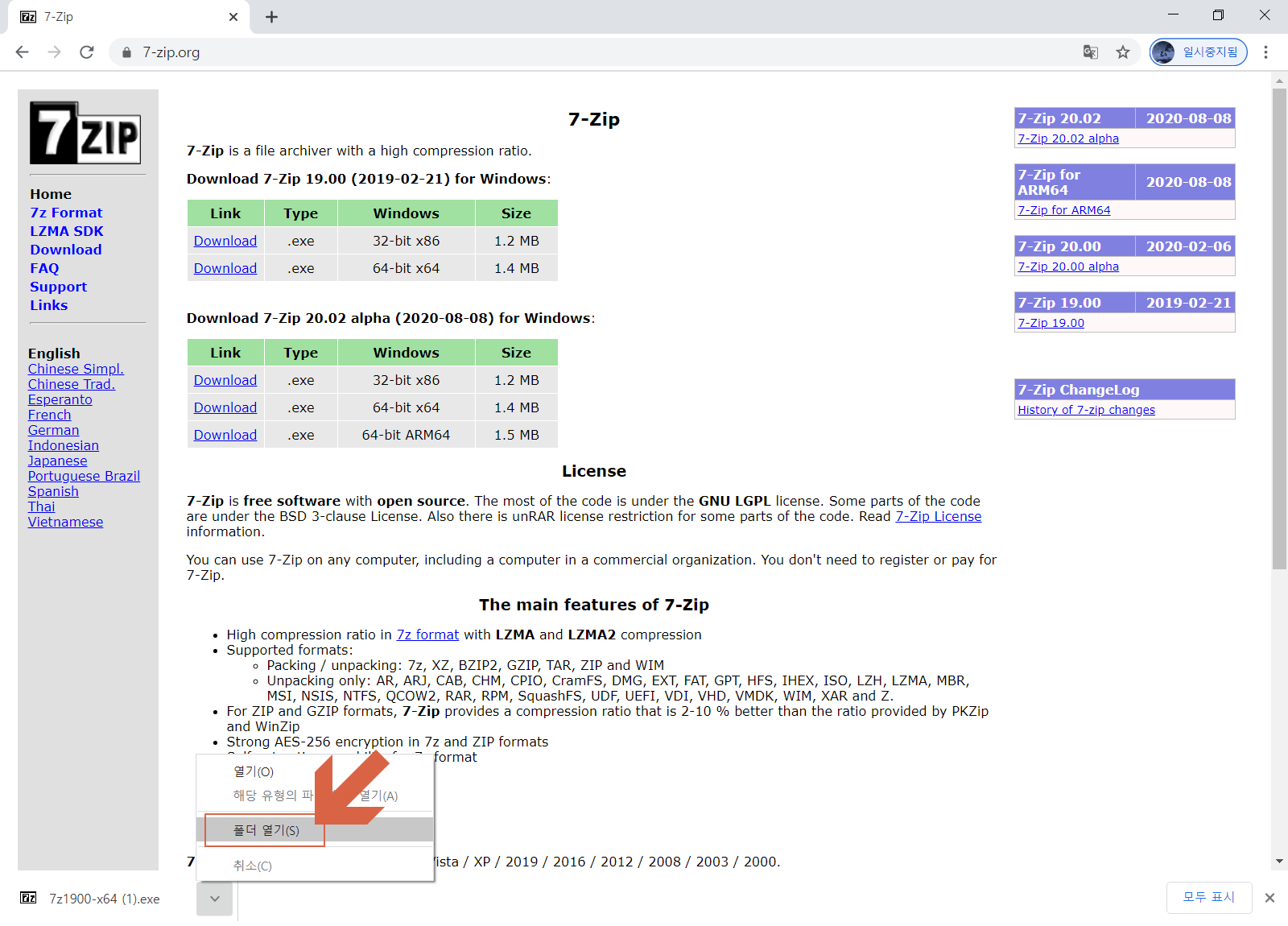Close the downloads bar
The image size is (1288, 926).
click(x=1269, y=898)
